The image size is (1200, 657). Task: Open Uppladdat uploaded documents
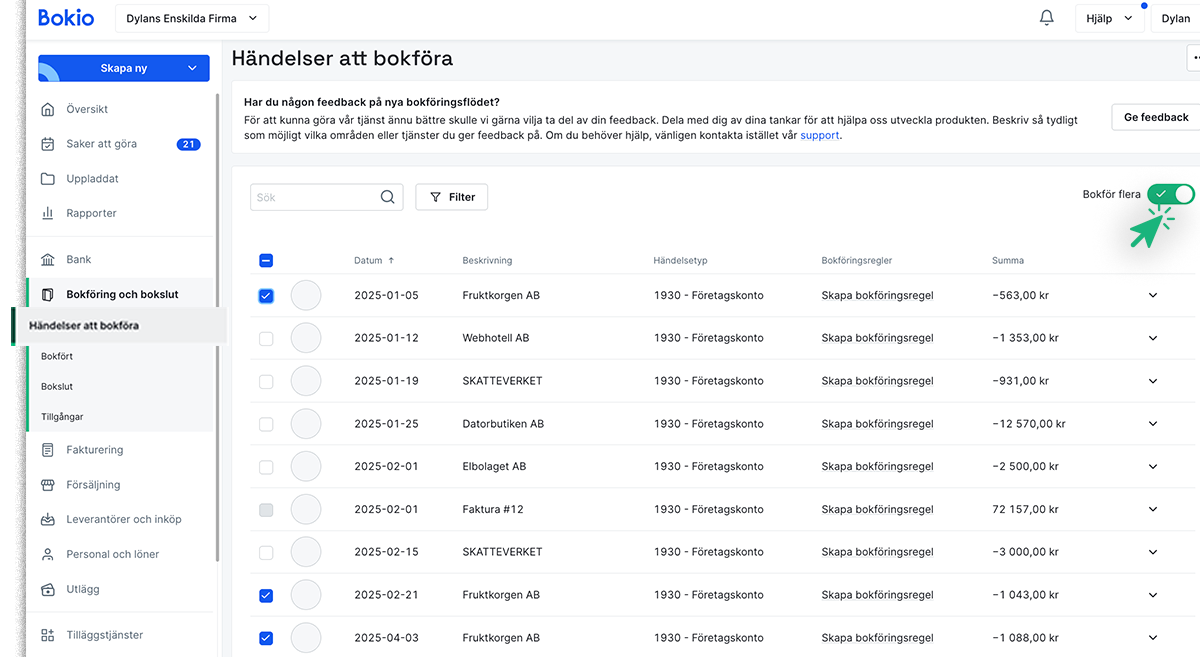[89, 178]
